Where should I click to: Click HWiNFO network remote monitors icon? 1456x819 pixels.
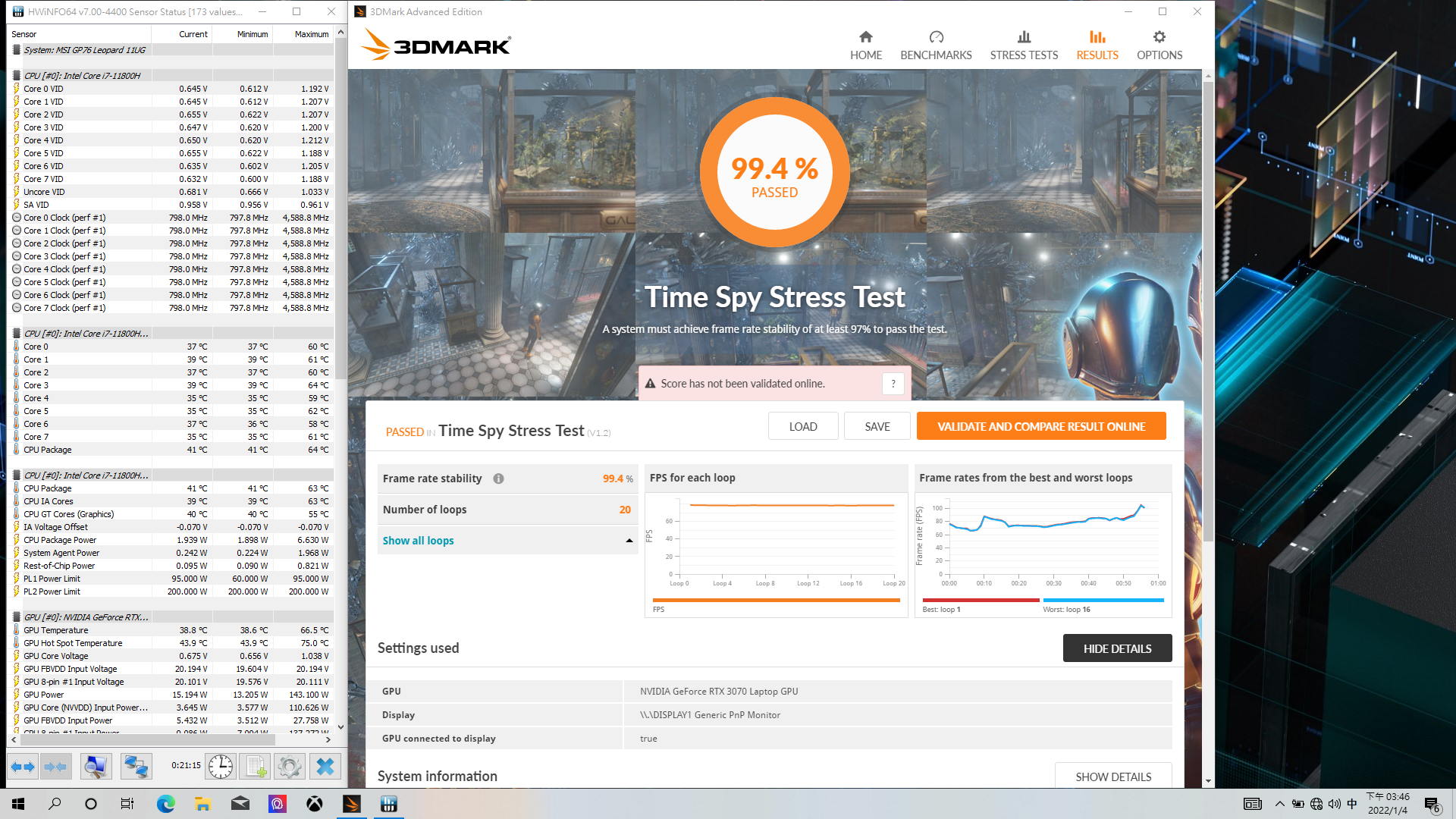[x=136, y=767]
